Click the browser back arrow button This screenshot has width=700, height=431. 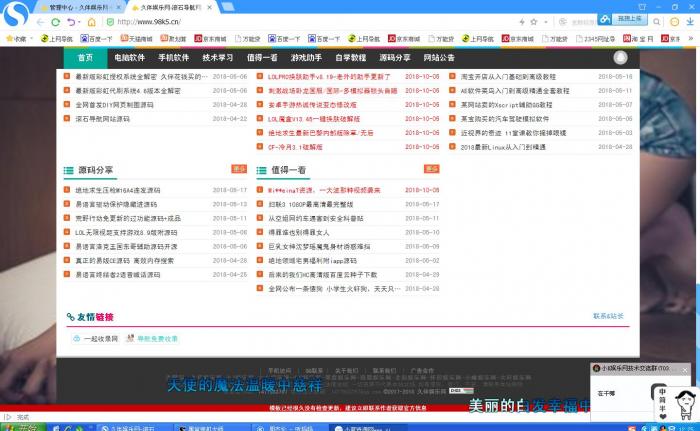click(x=41, y=21)
